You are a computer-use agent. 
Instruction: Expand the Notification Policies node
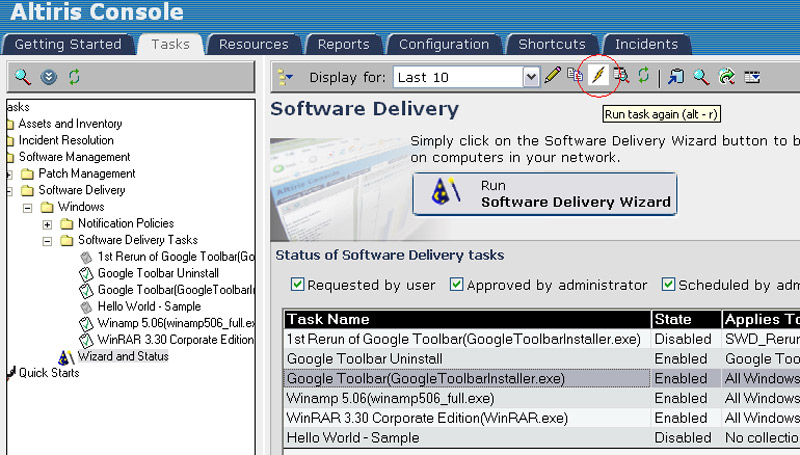point(47,224)
